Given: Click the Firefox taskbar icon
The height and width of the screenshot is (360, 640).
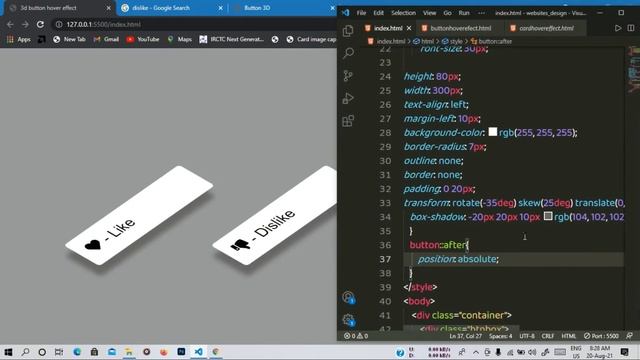Looking at the screenshot, I should point(164,352).
